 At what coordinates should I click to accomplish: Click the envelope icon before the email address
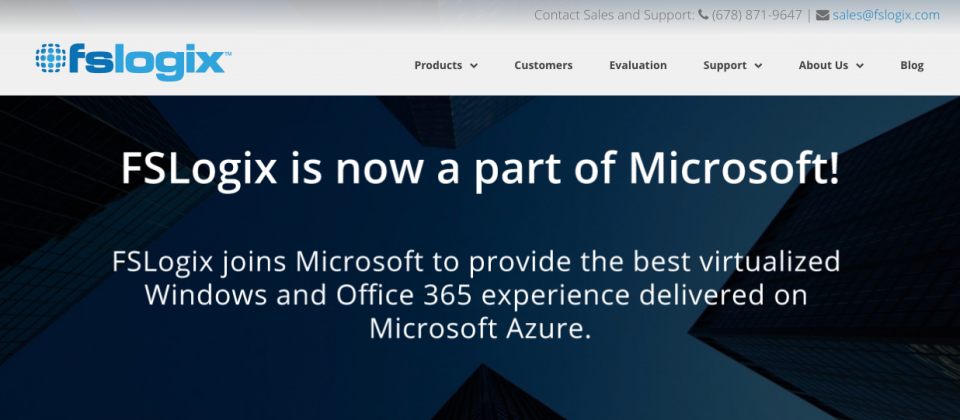tap(822, 15)
